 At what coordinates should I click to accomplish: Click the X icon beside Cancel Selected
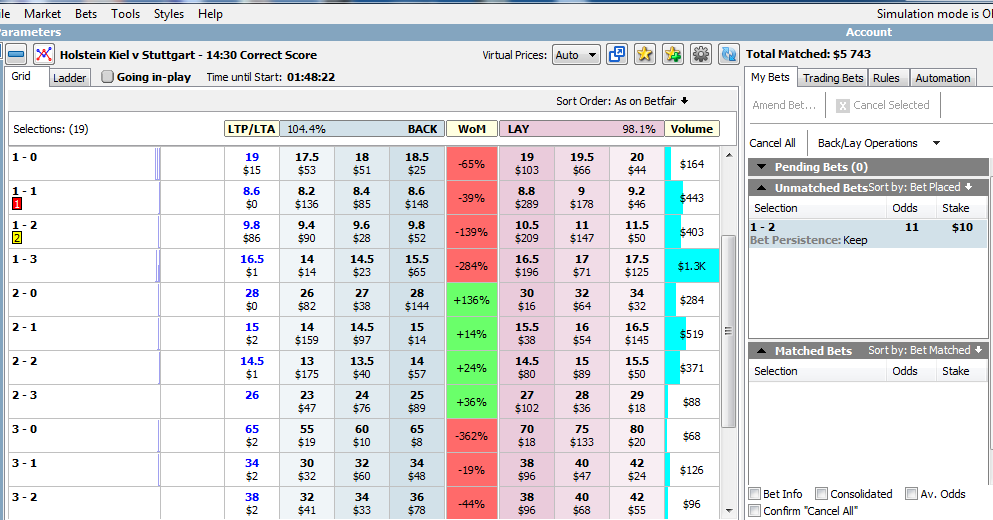tap(842, 106)
